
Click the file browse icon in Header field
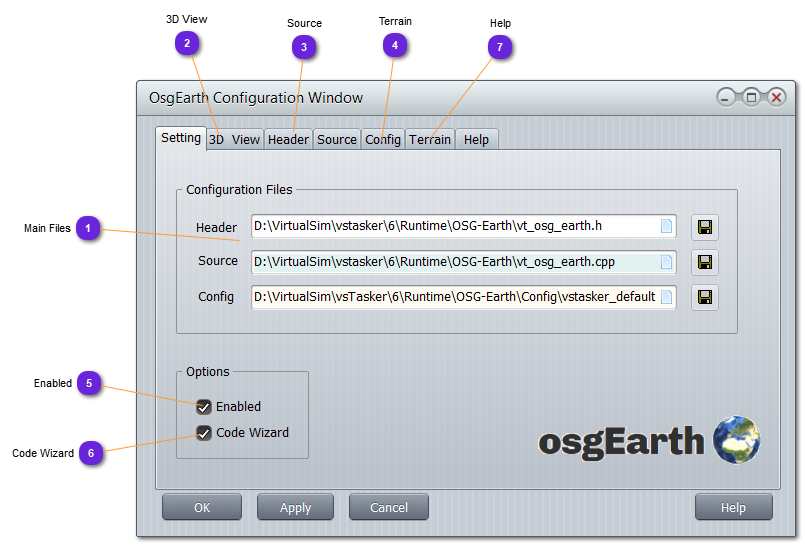coord(666,227)
